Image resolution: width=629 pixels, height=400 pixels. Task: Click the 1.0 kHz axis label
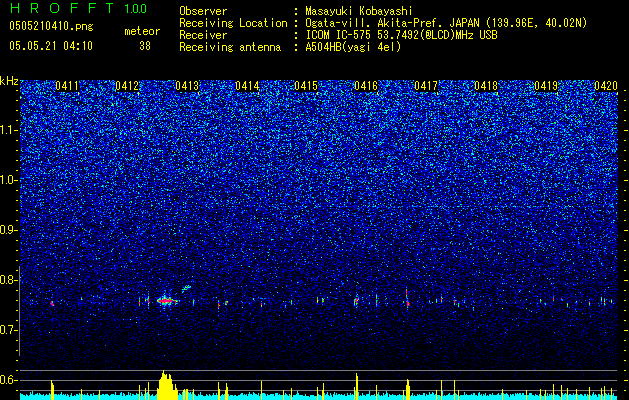click(x=8, y=180)
